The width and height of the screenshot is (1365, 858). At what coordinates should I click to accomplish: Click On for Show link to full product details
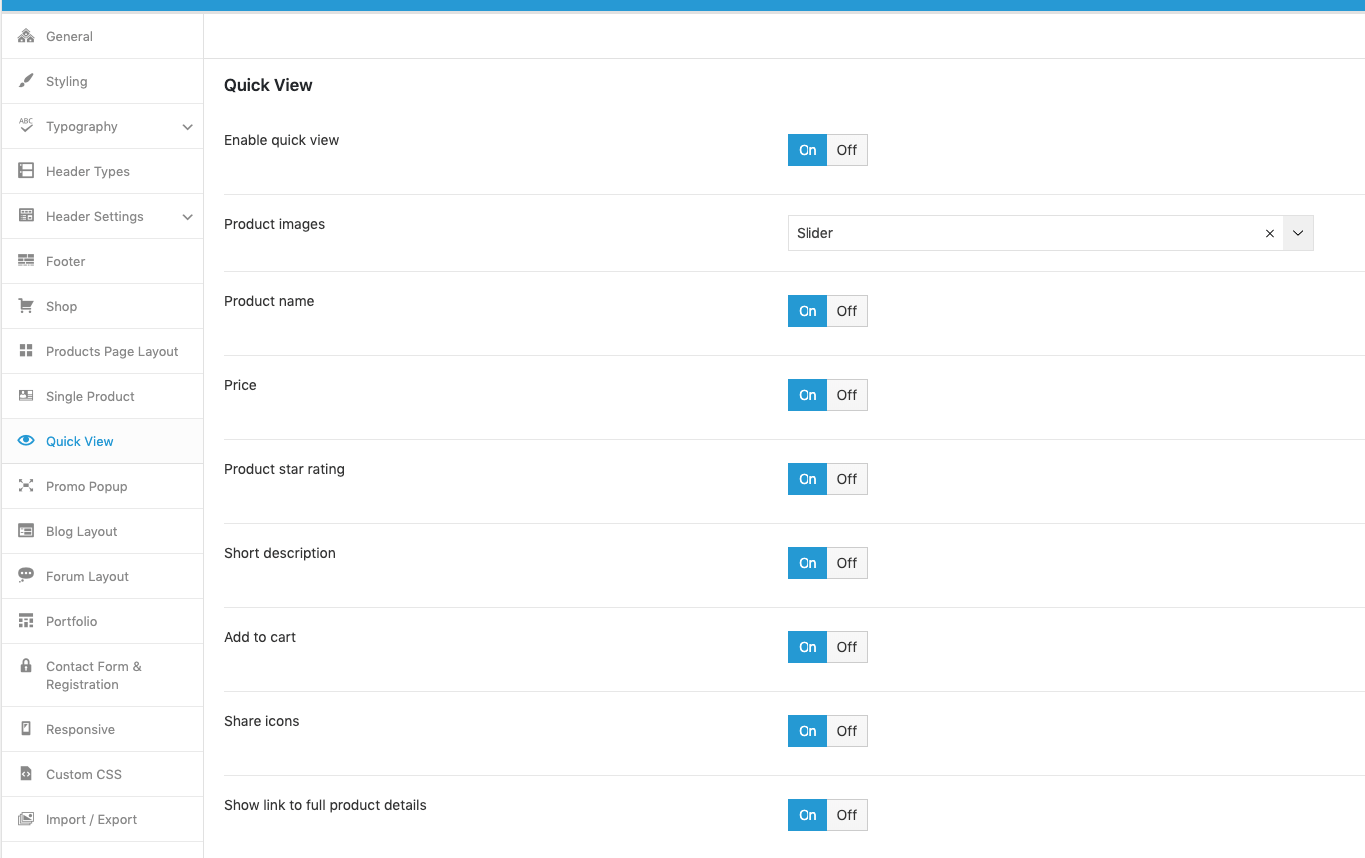pyautogui.click(x=808, y=815)
